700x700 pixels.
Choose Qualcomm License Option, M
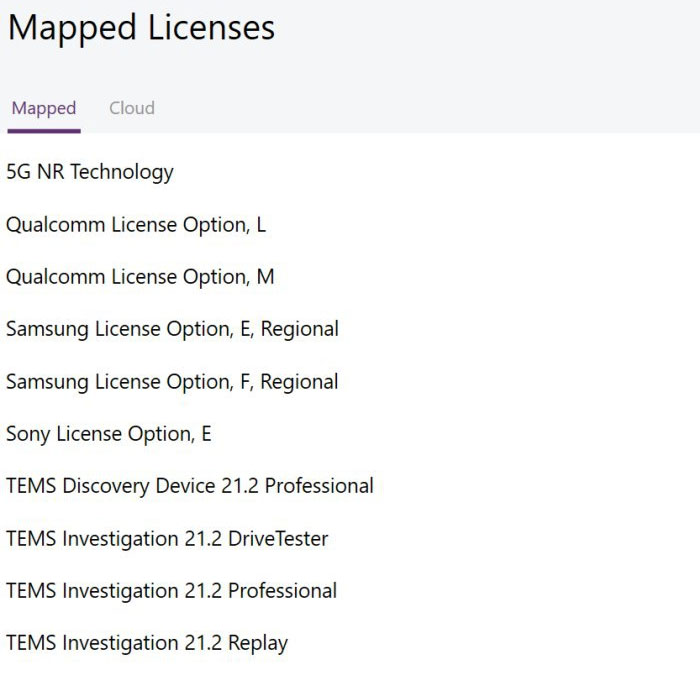tap(140, 277)
